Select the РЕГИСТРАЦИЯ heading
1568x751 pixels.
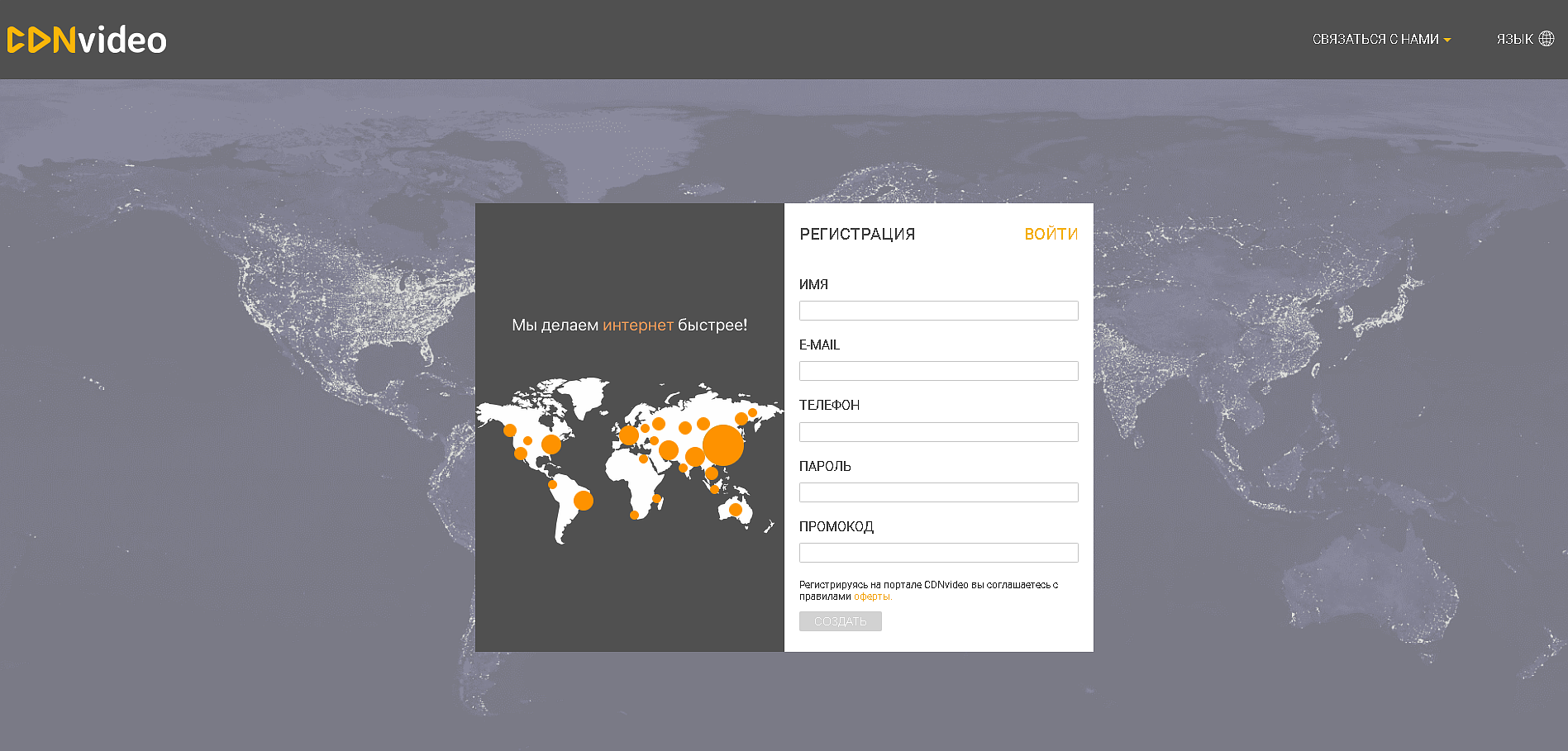click(x=857, y=234)
